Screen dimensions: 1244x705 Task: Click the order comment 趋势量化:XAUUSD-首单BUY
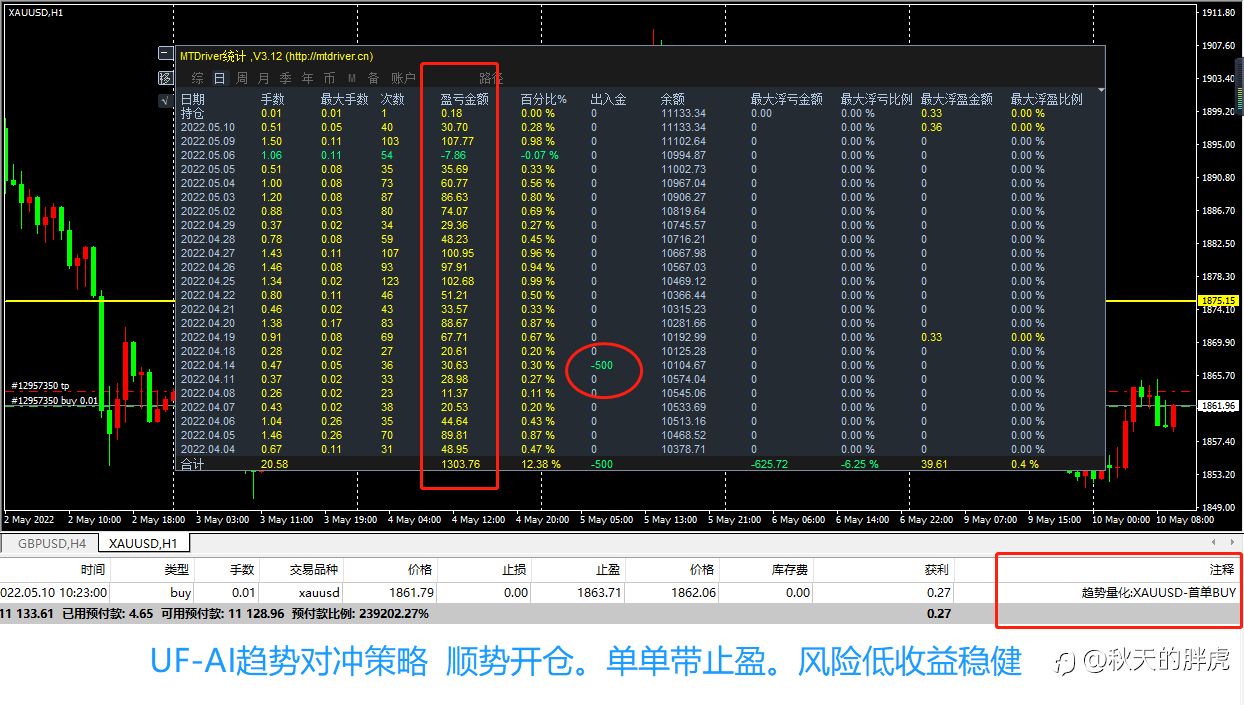(1159, 592)
